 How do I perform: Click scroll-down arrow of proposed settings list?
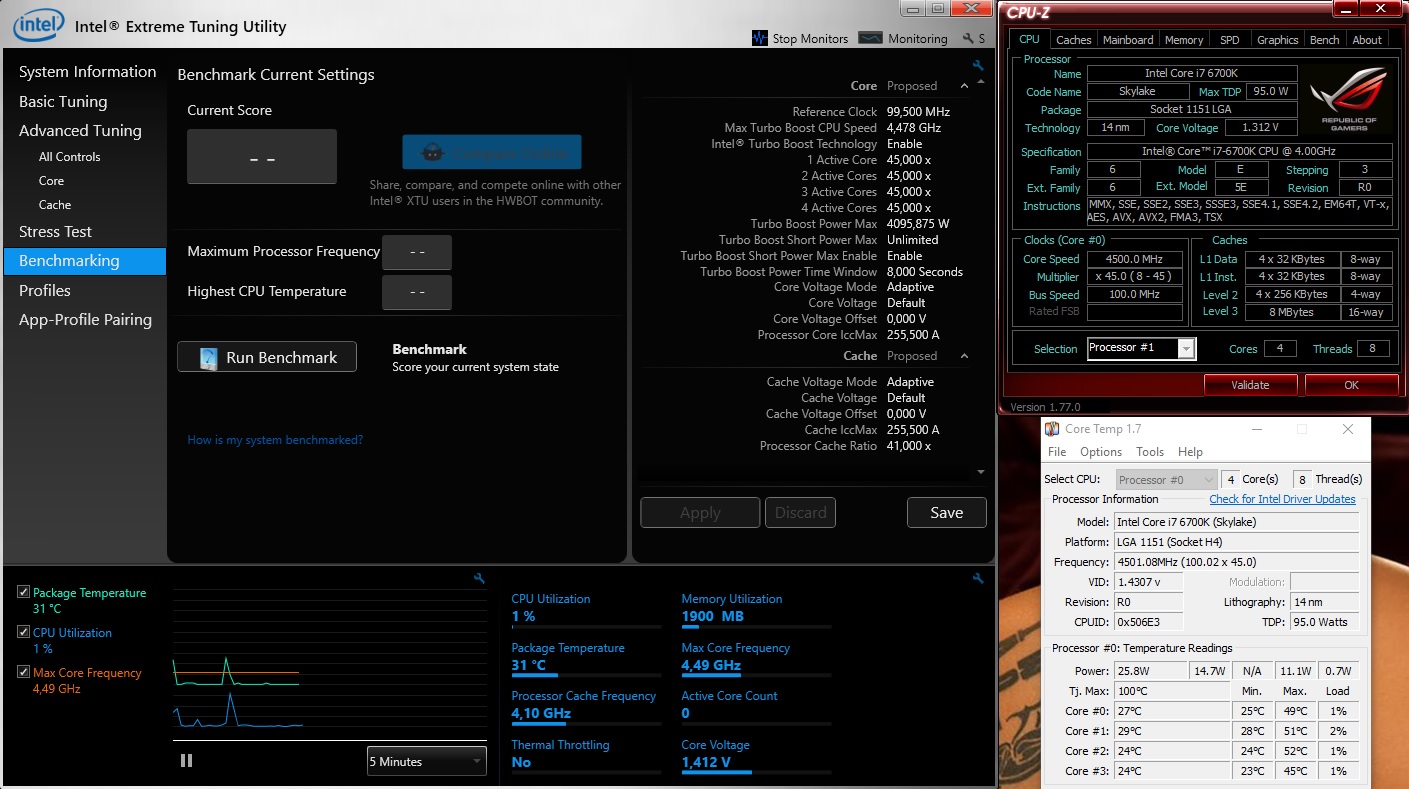(x=981, y=471)
